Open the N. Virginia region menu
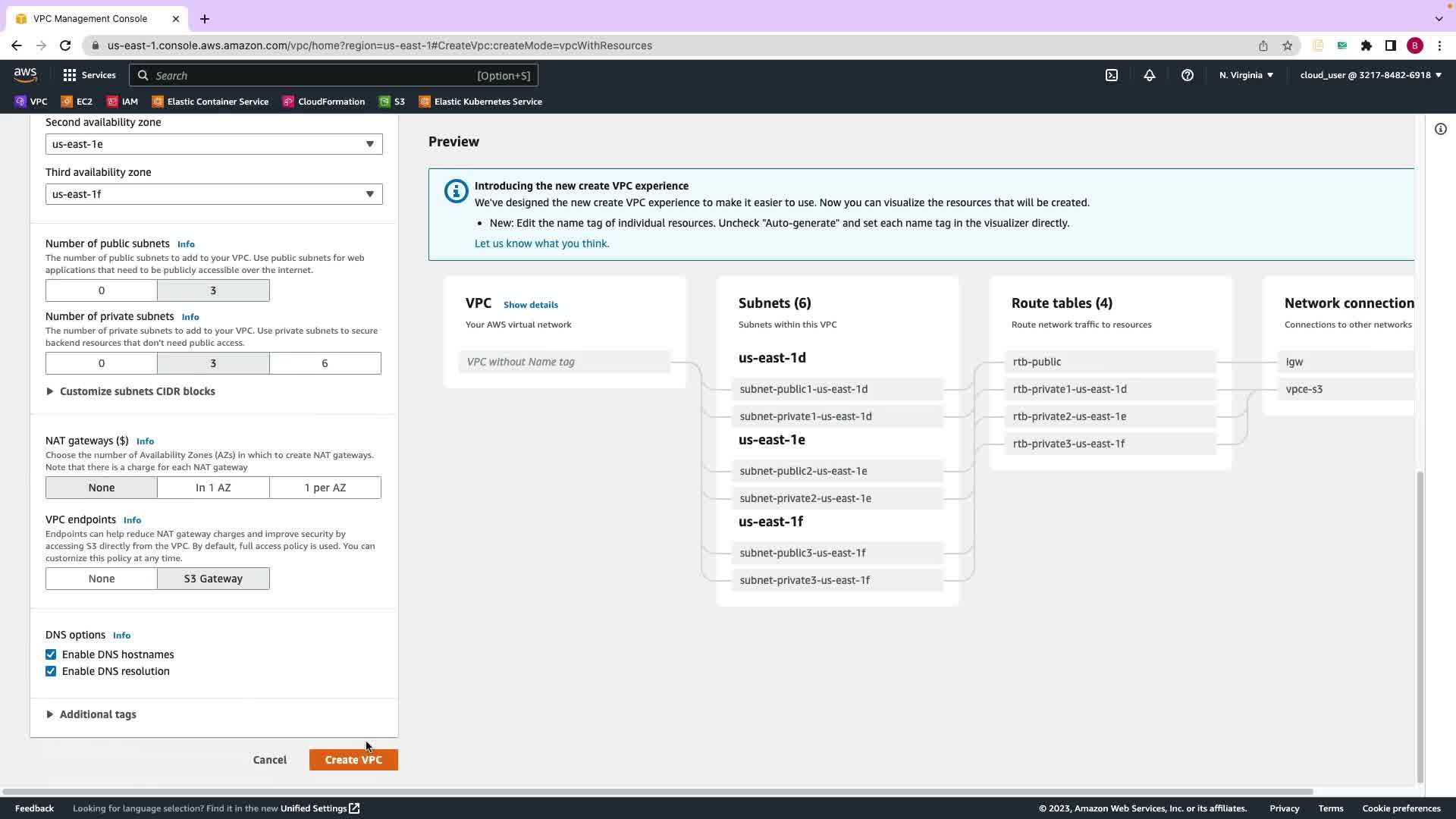Screen dimensions: 1456x819 coord(1246,75)
